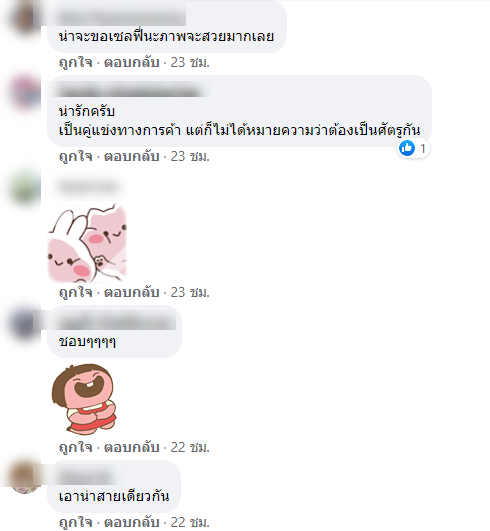Open avatar of the bunny sticker commenter
490x531 pixels.
pyautogui.click(x=25, y=187)
